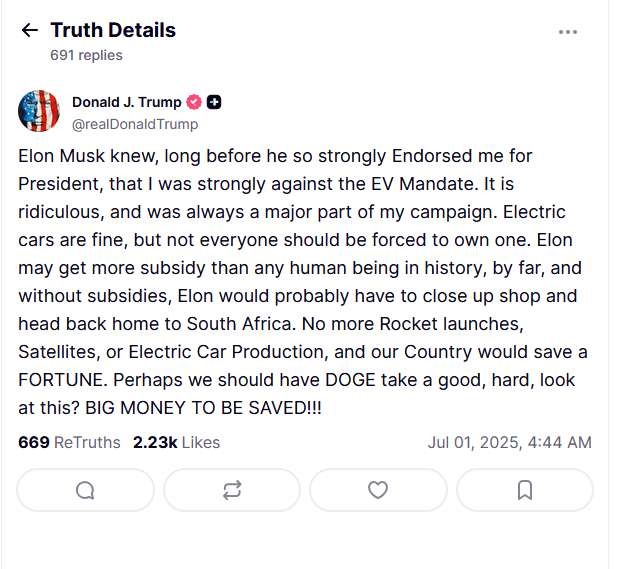Image resolution: width=619 pixels, height=569 pixels.
Task: Bookmark this truth
Action: (x=525, y=490)
